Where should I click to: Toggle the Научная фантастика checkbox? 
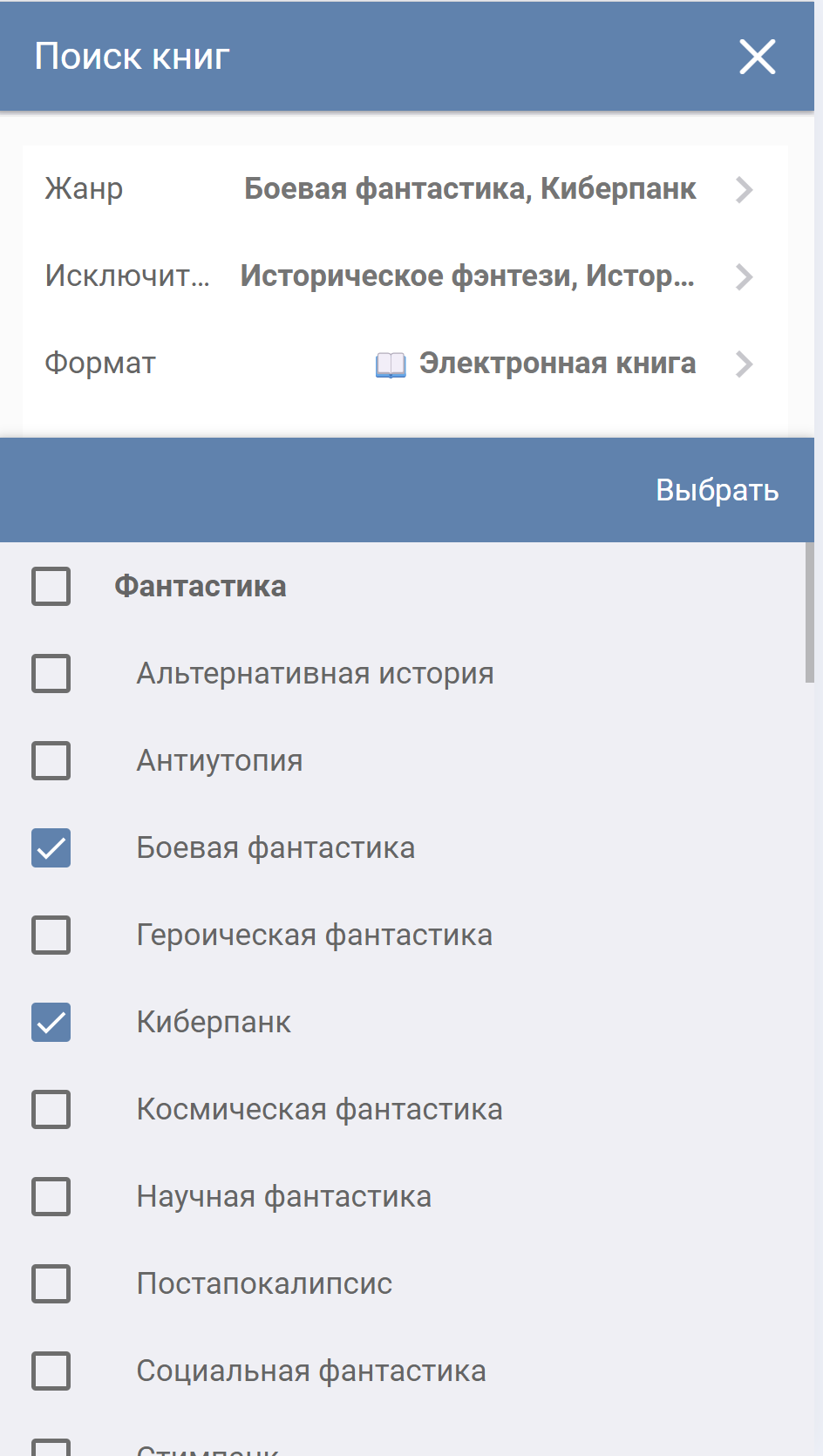51,1196
